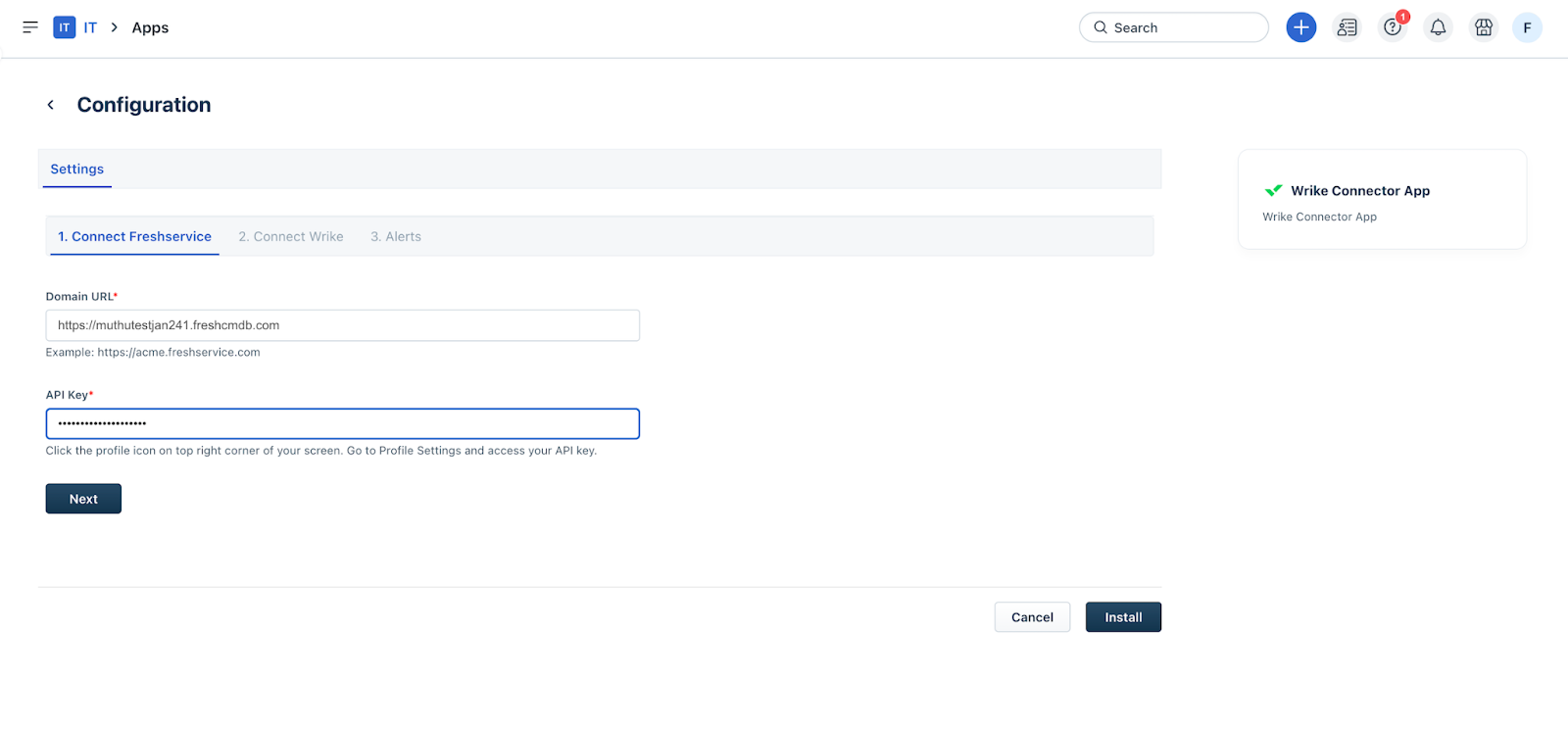Screen dimensions: 1568x730
Task: Click the Domain URL label
Action: tap(81, 296)
